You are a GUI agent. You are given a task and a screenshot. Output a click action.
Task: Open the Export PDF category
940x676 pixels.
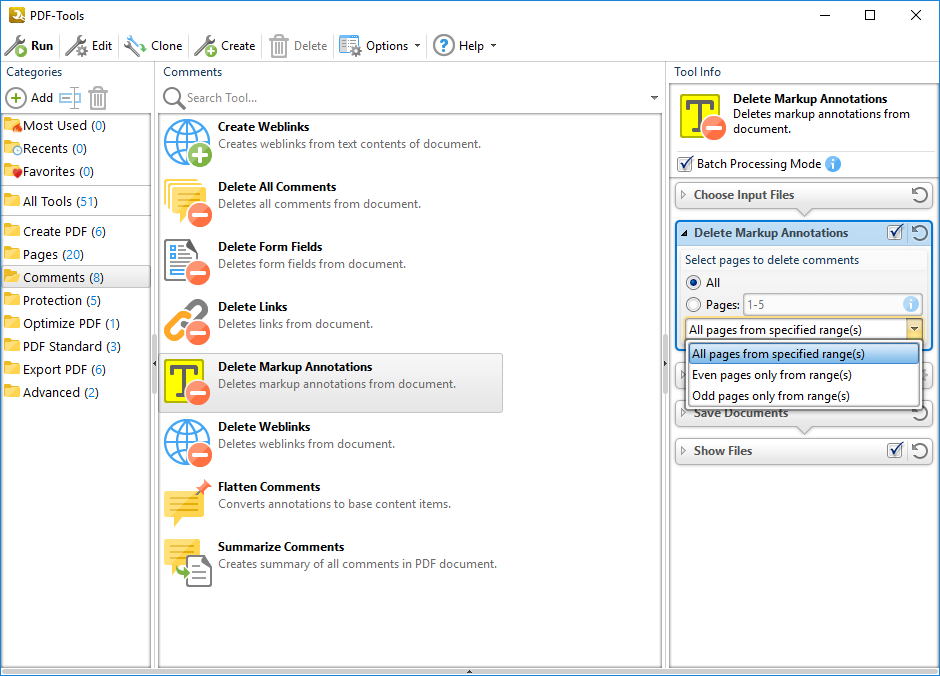(x=55, y=369)
